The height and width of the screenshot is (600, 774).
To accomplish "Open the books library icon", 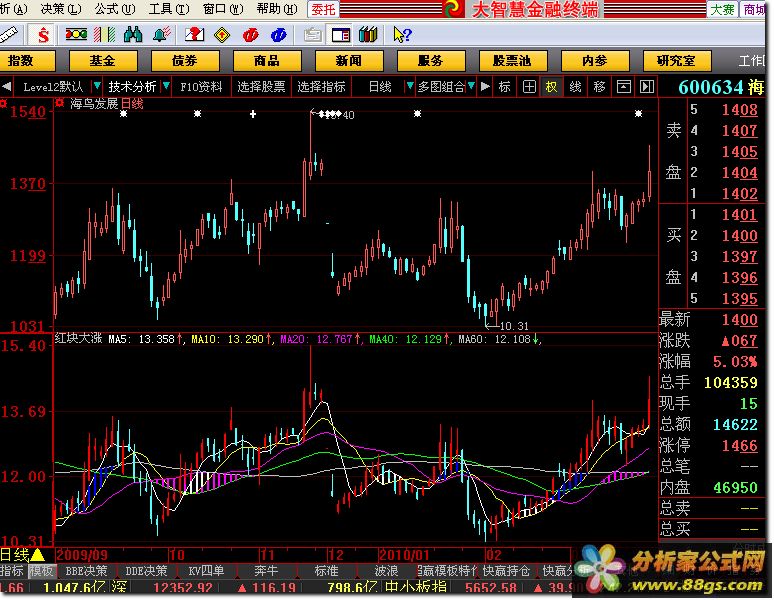I will pyautogui.click(x=368, y=35).
